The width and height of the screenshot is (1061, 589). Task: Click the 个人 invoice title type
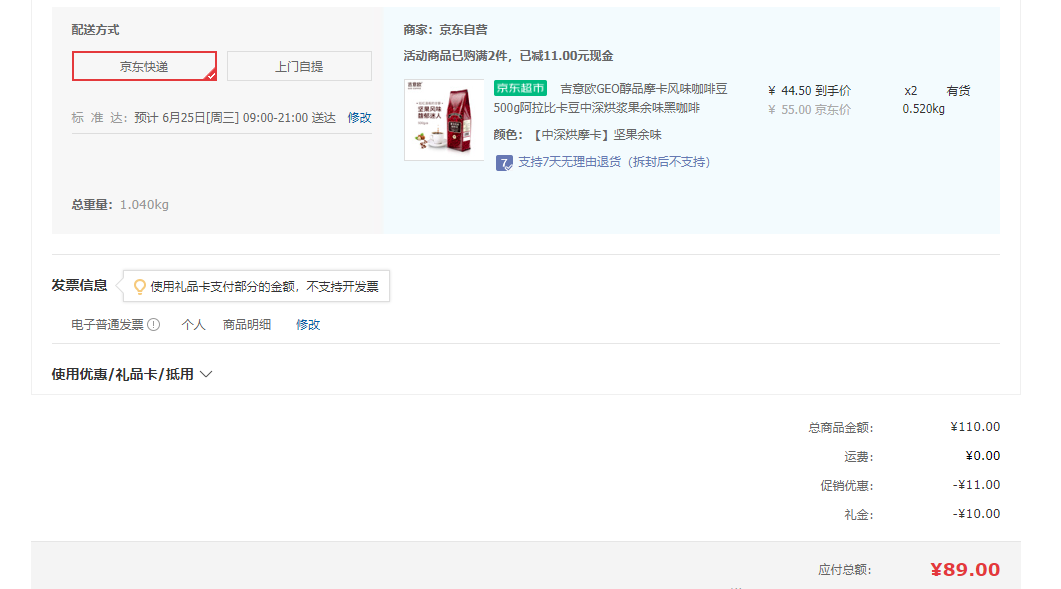tap(193, 325)
